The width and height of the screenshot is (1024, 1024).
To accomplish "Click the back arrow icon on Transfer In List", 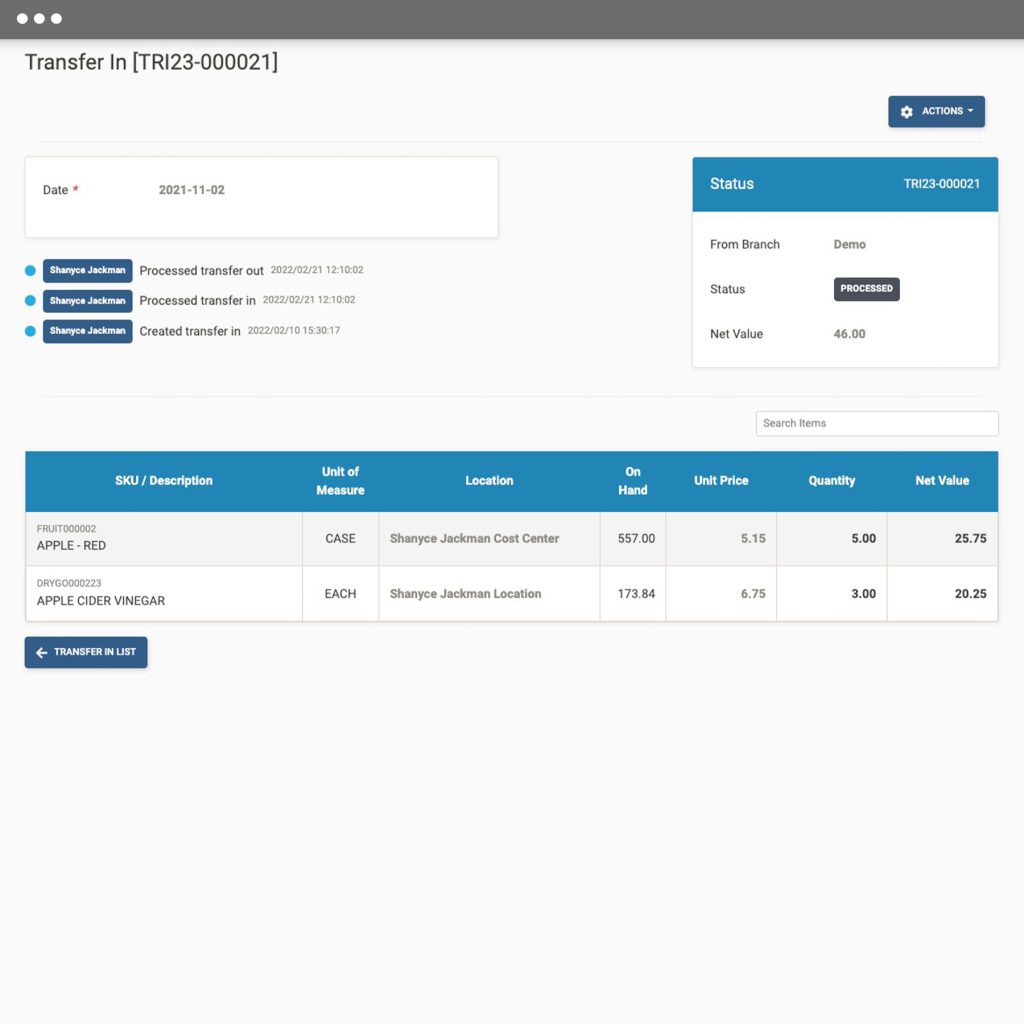I will (x=41, y=652).
